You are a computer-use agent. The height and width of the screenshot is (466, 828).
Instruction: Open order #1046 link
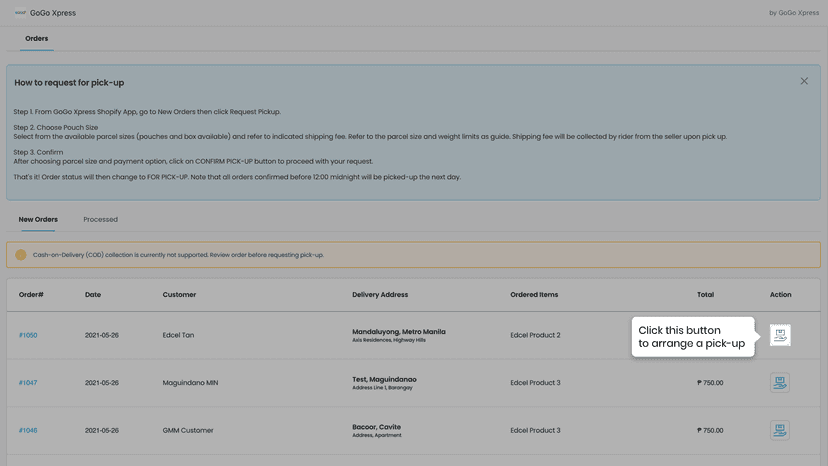pos(28,430)
